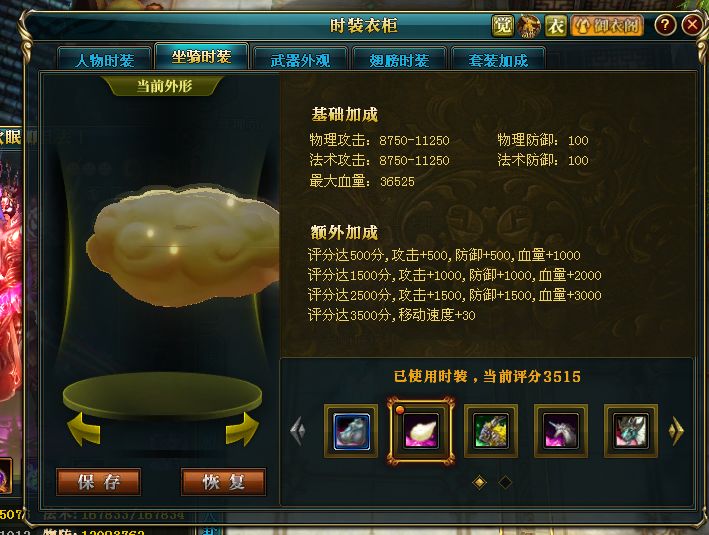Open the character portrait icon beside 觉
This screenshot has height=535, width=709.
tap(529, 26)
